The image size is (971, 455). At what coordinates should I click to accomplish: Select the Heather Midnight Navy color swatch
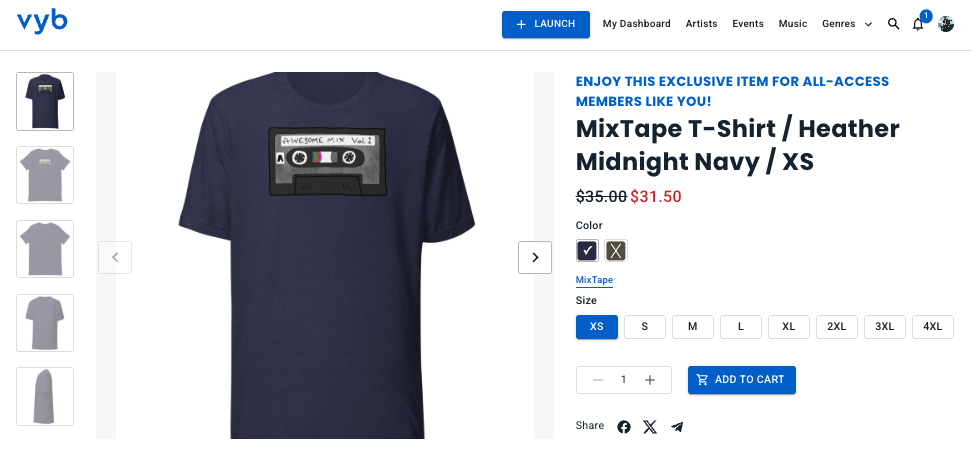[587, 251]
